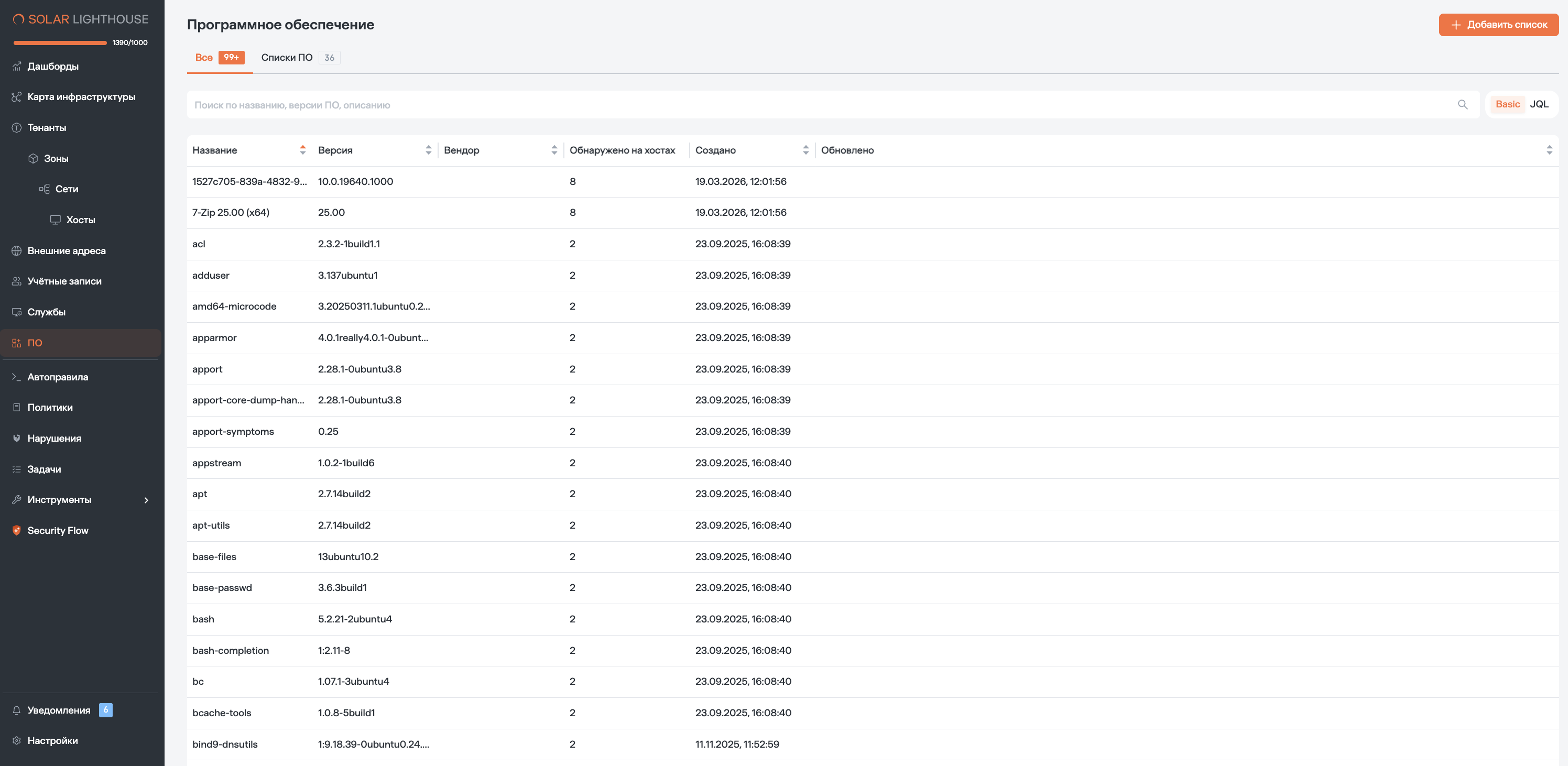The width and height of the screenshot is (1568, 766).
Task: Click the Уведомления bell icon
Action: tap(16, 710)
